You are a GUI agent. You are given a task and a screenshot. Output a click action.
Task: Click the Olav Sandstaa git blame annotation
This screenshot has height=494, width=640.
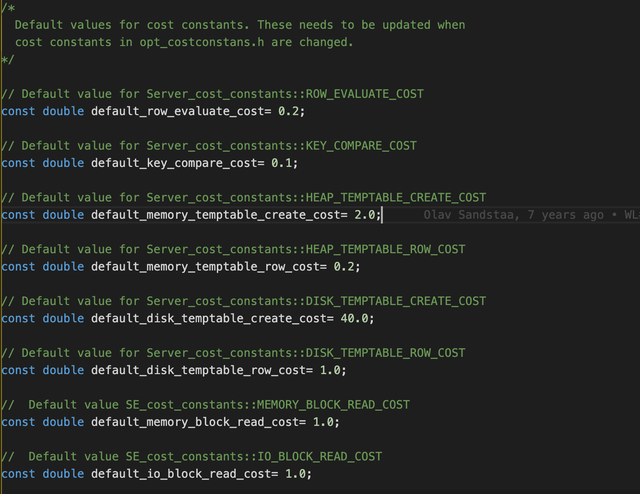(512, 215)
